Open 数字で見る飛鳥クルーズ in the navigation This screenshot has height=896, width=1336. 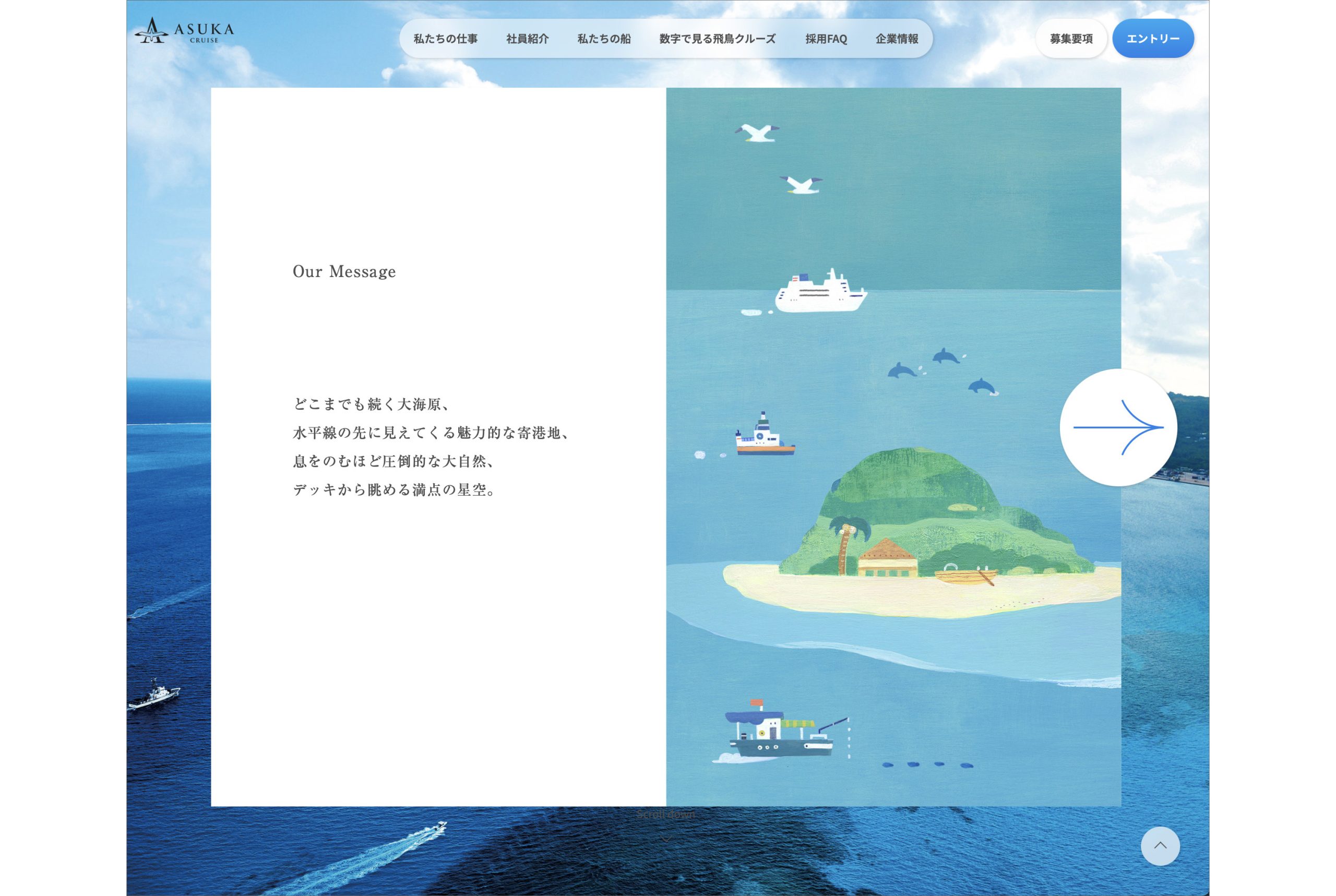click(x=717, y=39)
